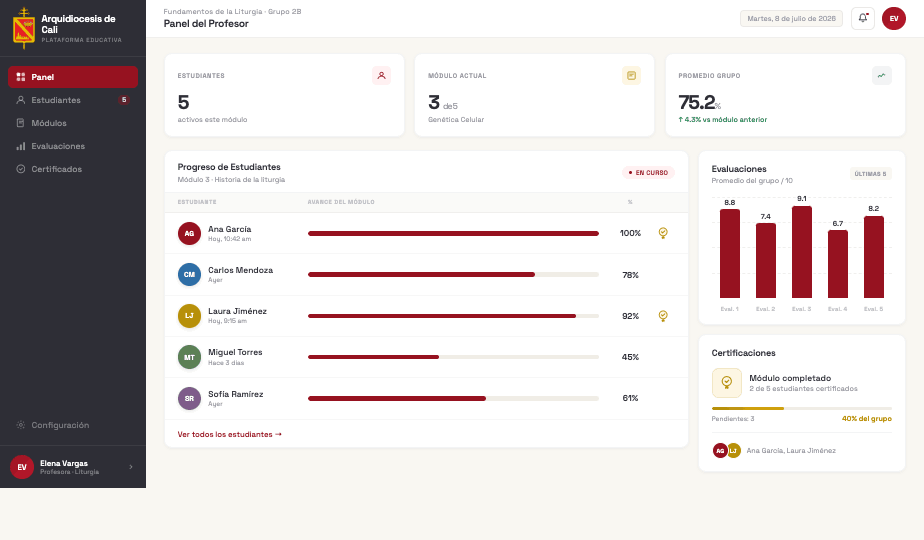Viewport: 924px width, 540px height.
Task: Click the Módulo completado award icon
Action: (727, 383)
